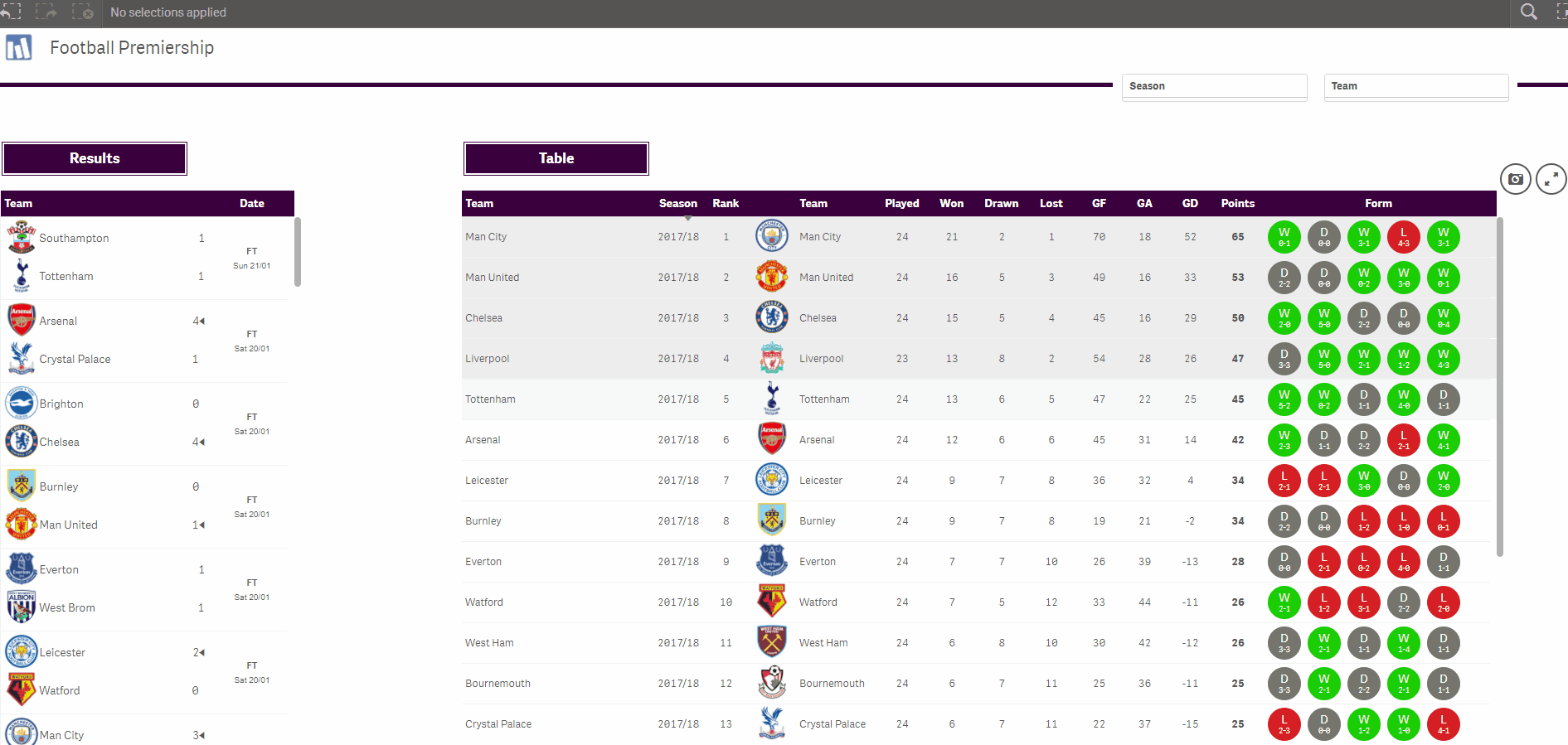1568x745 pixels.
Task: Click the Date column header in Results
Action: point(252,203)
